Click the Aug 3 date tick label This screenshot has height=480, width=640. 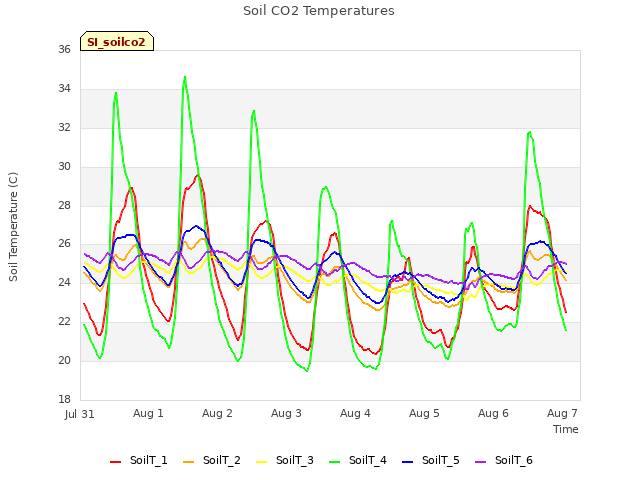(x=286, y=413)
